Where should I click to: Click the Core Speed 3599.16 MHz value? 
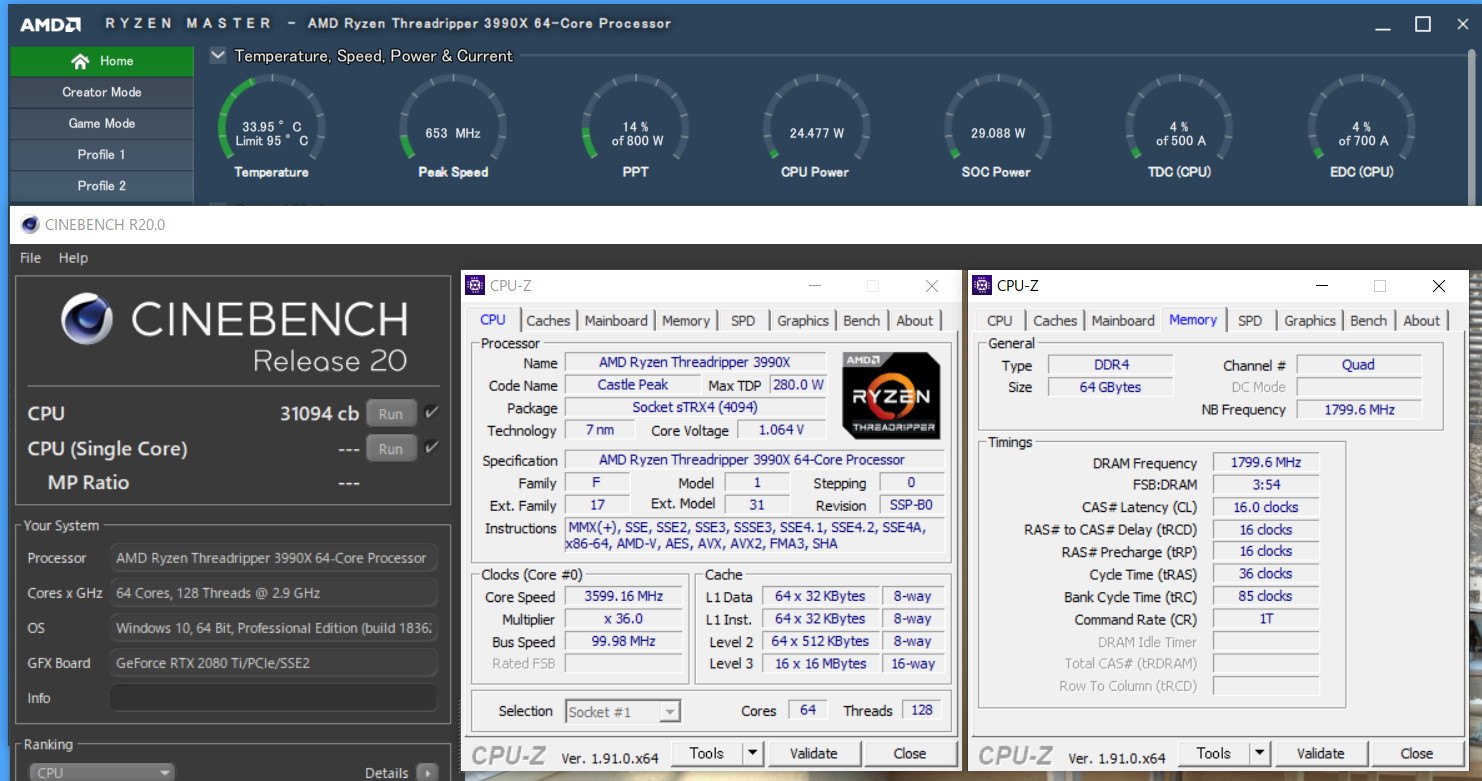[623, 597]
